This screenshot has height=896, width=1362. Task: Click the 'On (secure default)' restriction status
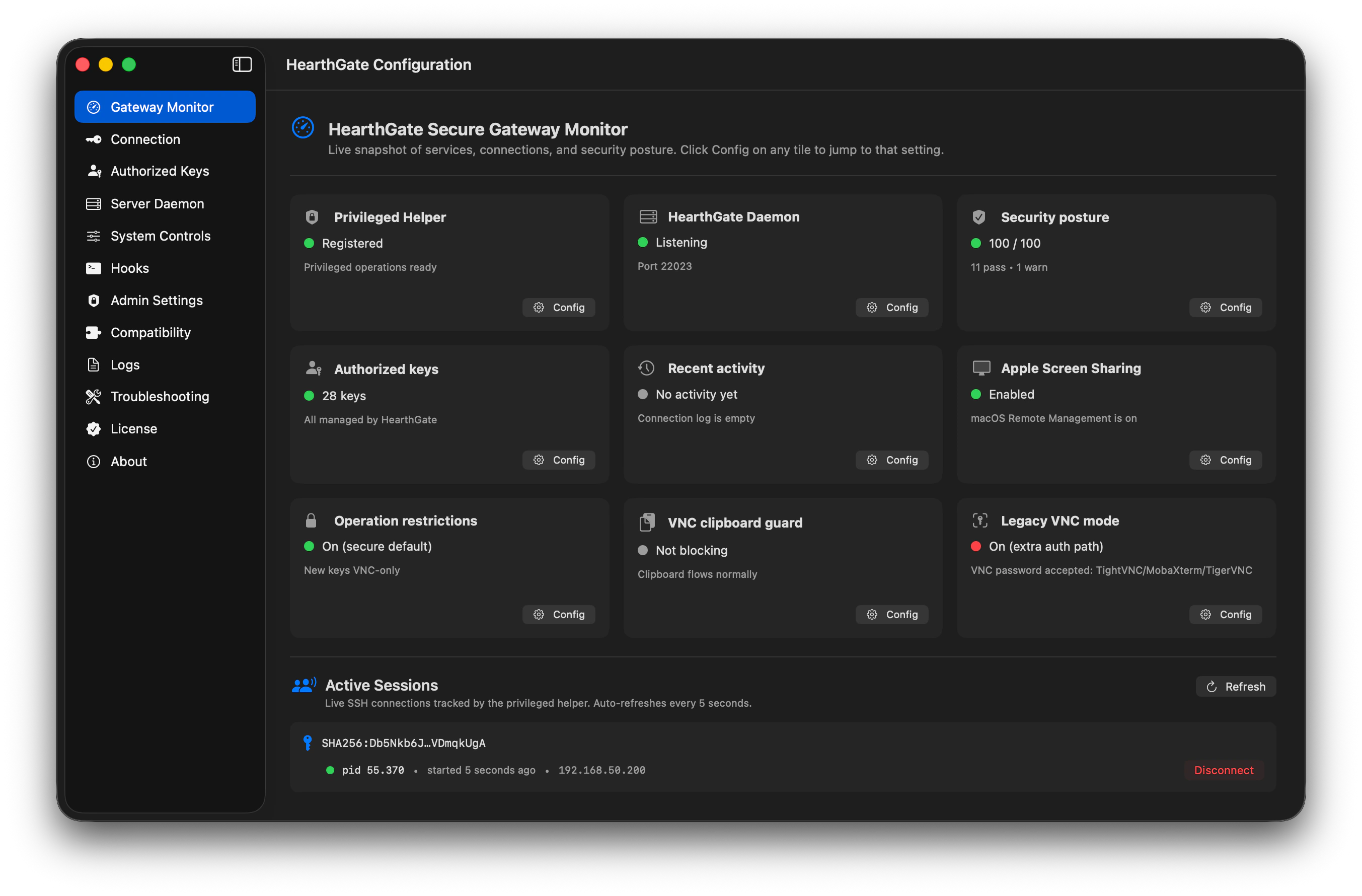point(376,547)
